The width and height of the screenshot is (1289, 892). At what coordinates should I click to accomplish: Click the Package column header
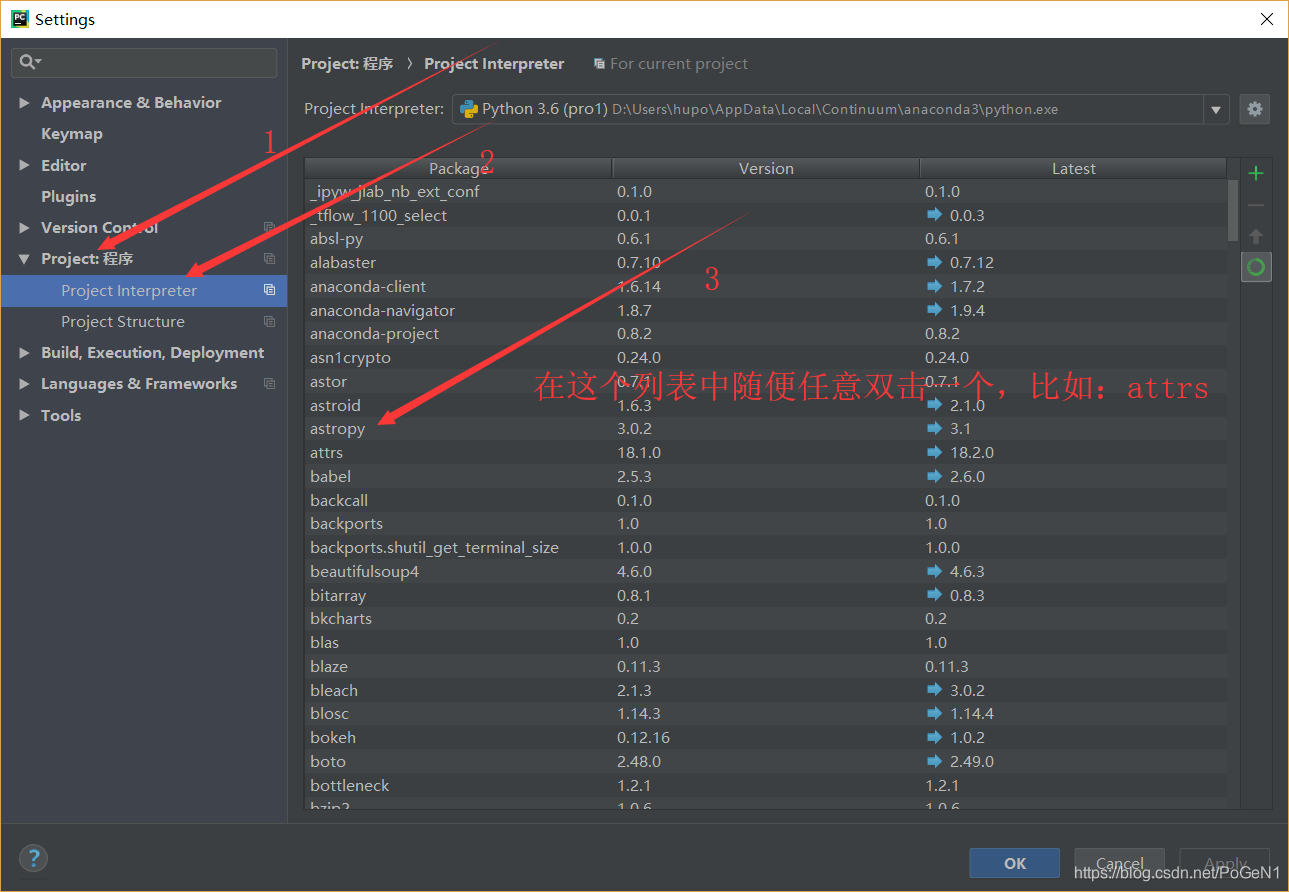(x=458, y=168)
